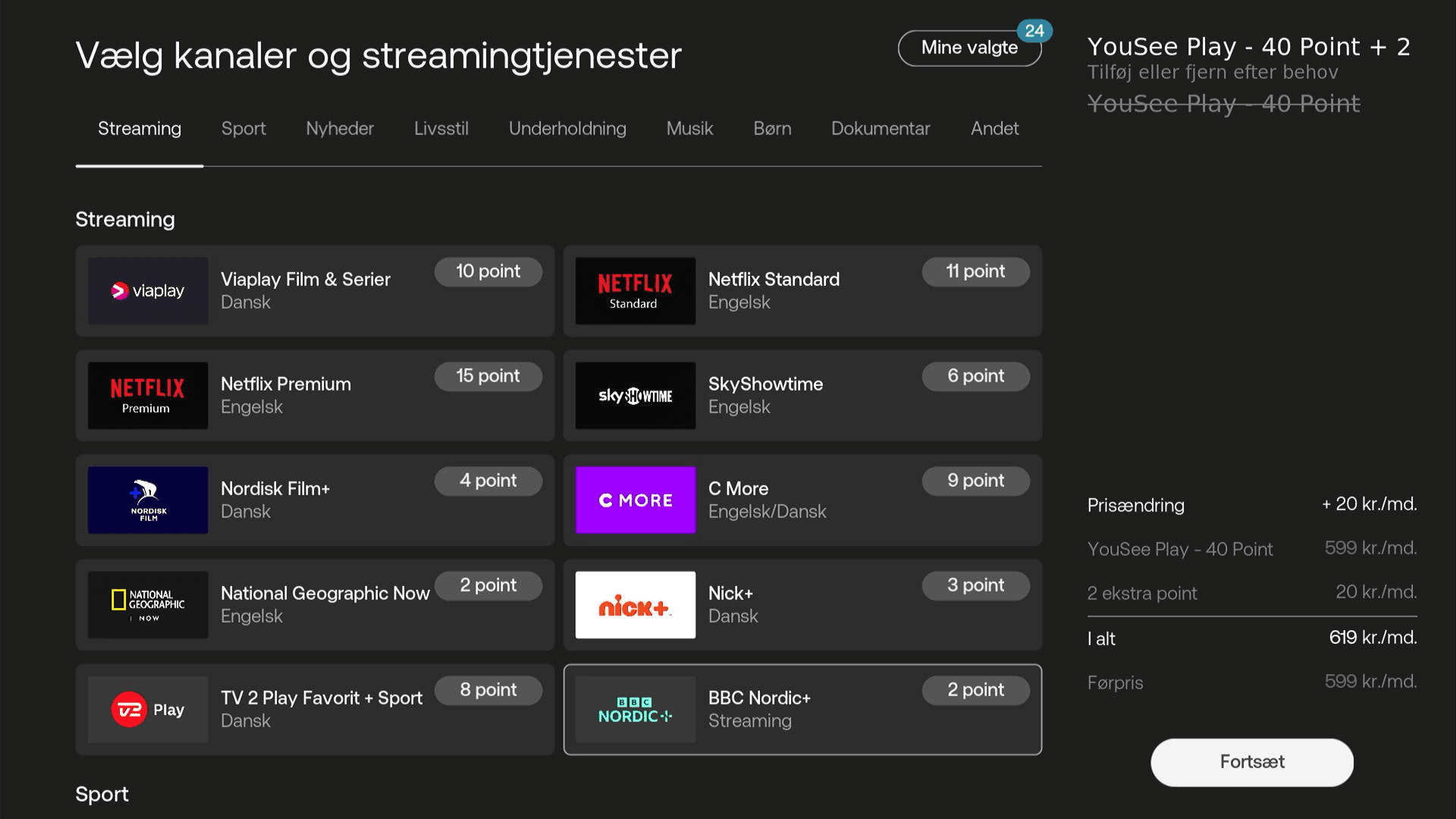Click National Geographic Now's 2 point badge

[x=488, y=585]
